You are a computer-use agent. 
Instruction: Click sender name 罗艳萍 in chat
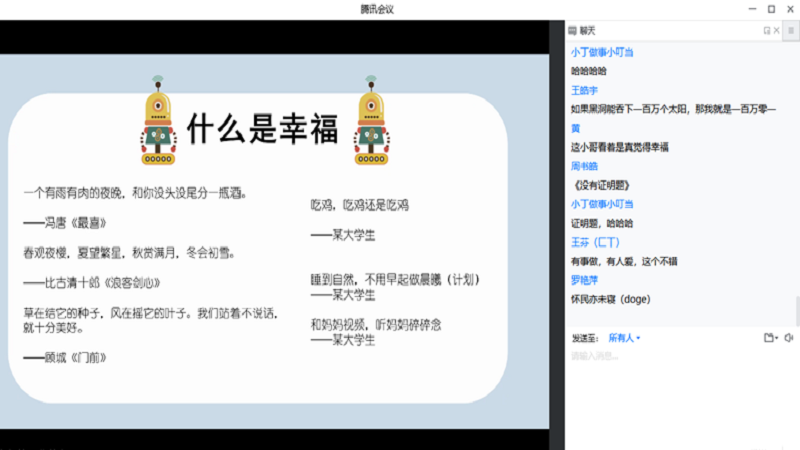584,280
